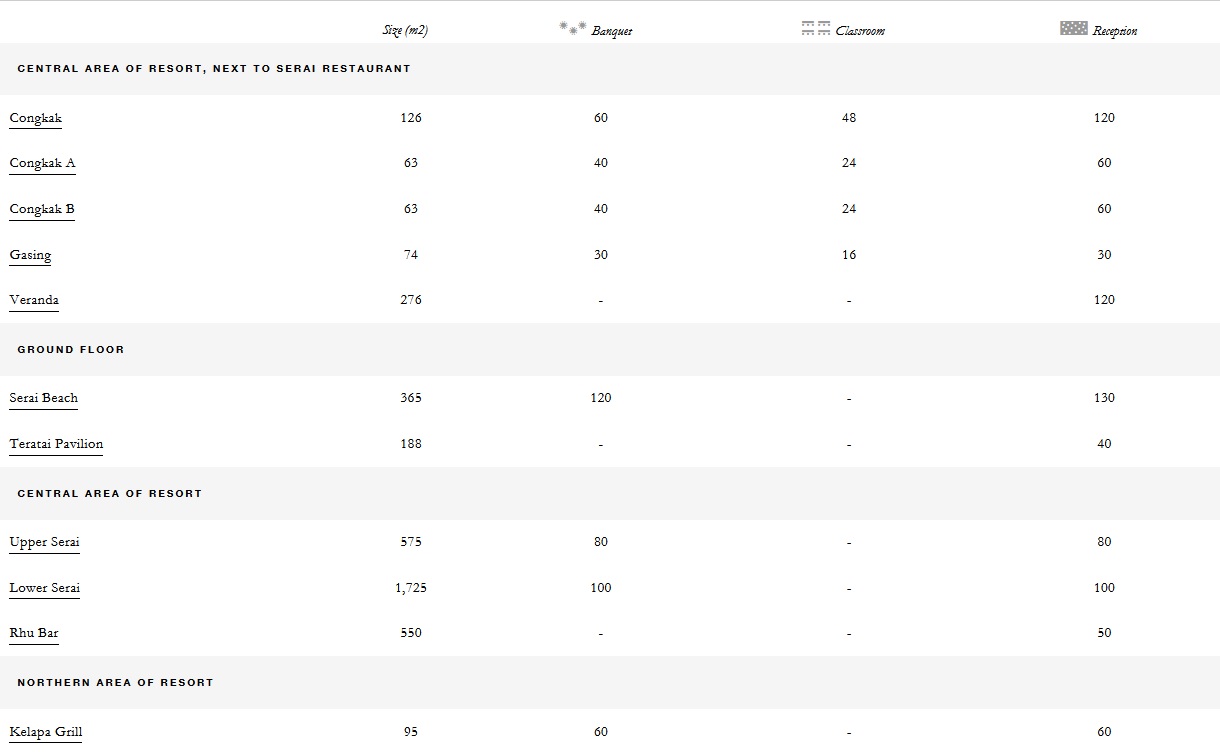1220x752 pixels.
Task: Open the Veranda venue link
Action: (x=34, y=300)
